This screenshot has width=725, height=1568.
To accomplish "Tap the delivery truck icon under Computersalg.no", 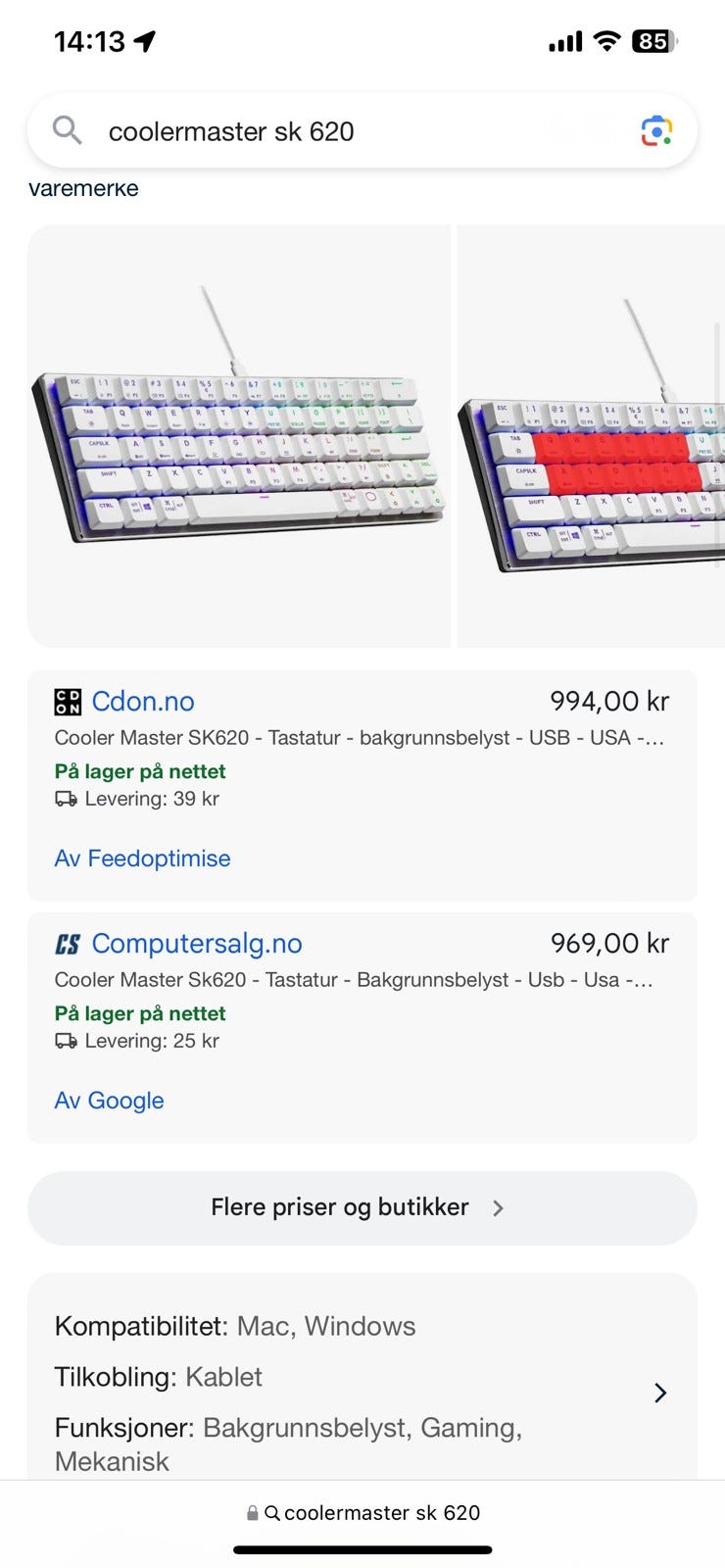I will coord(66,1041).
